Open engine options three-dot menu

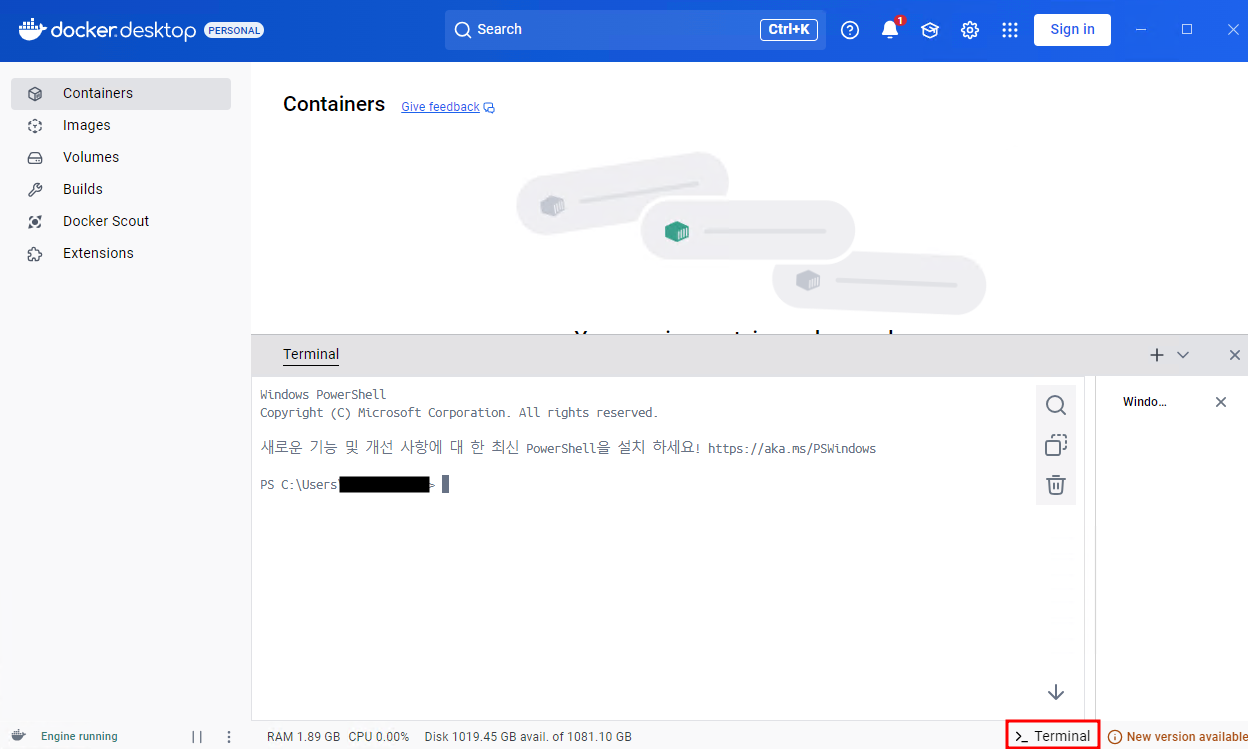pyautogui.click(x=229, y=737)
